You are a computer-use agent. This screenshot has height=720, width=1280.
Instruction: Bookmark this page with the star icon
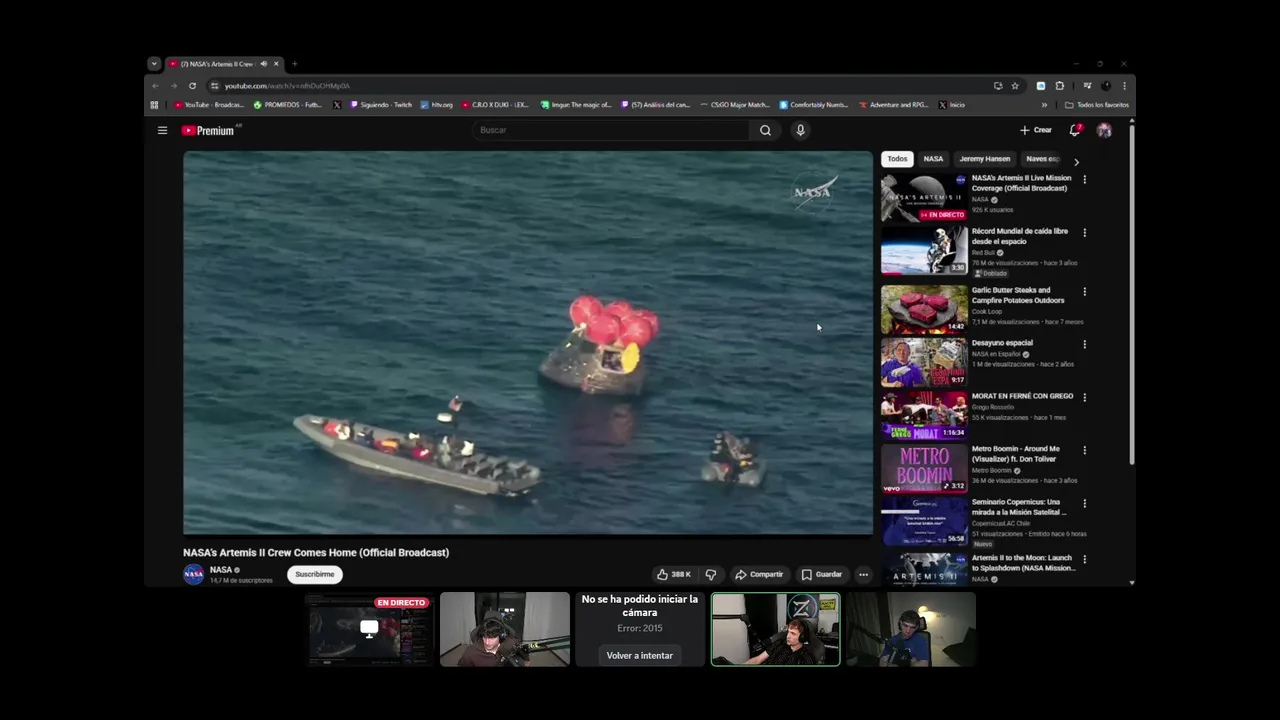point(1015,86)
